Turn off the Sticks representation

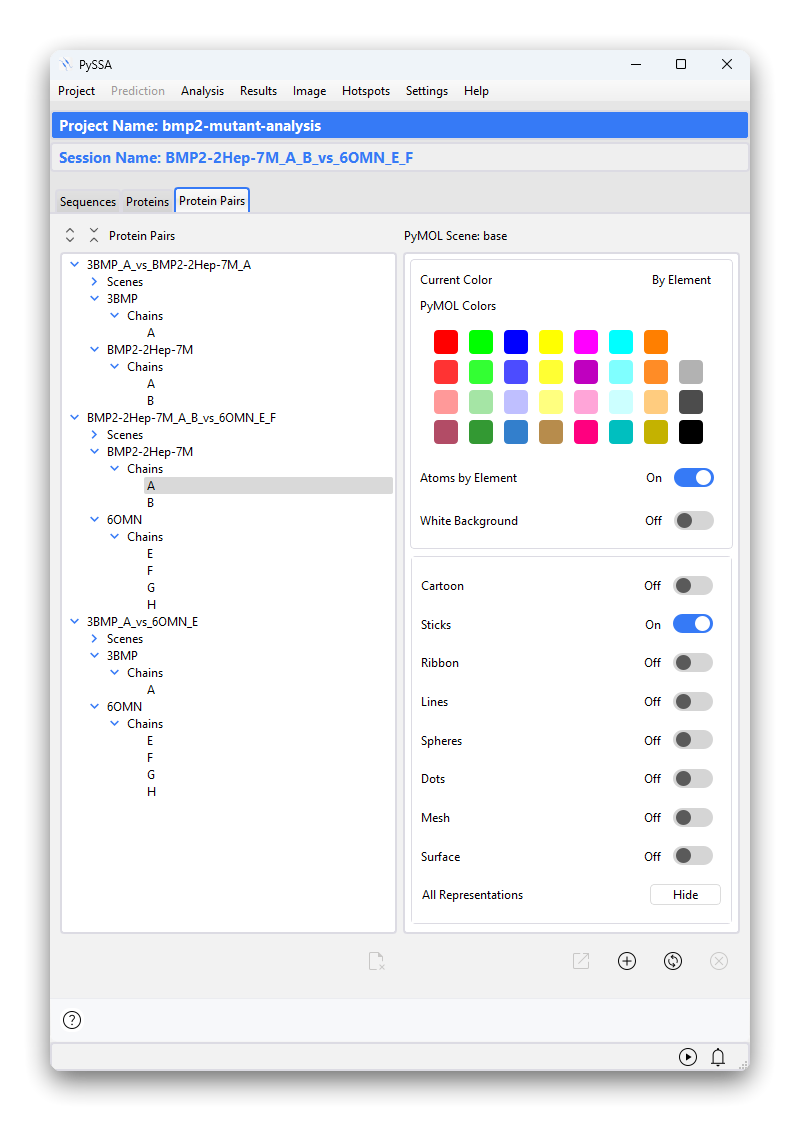[693, 624]
